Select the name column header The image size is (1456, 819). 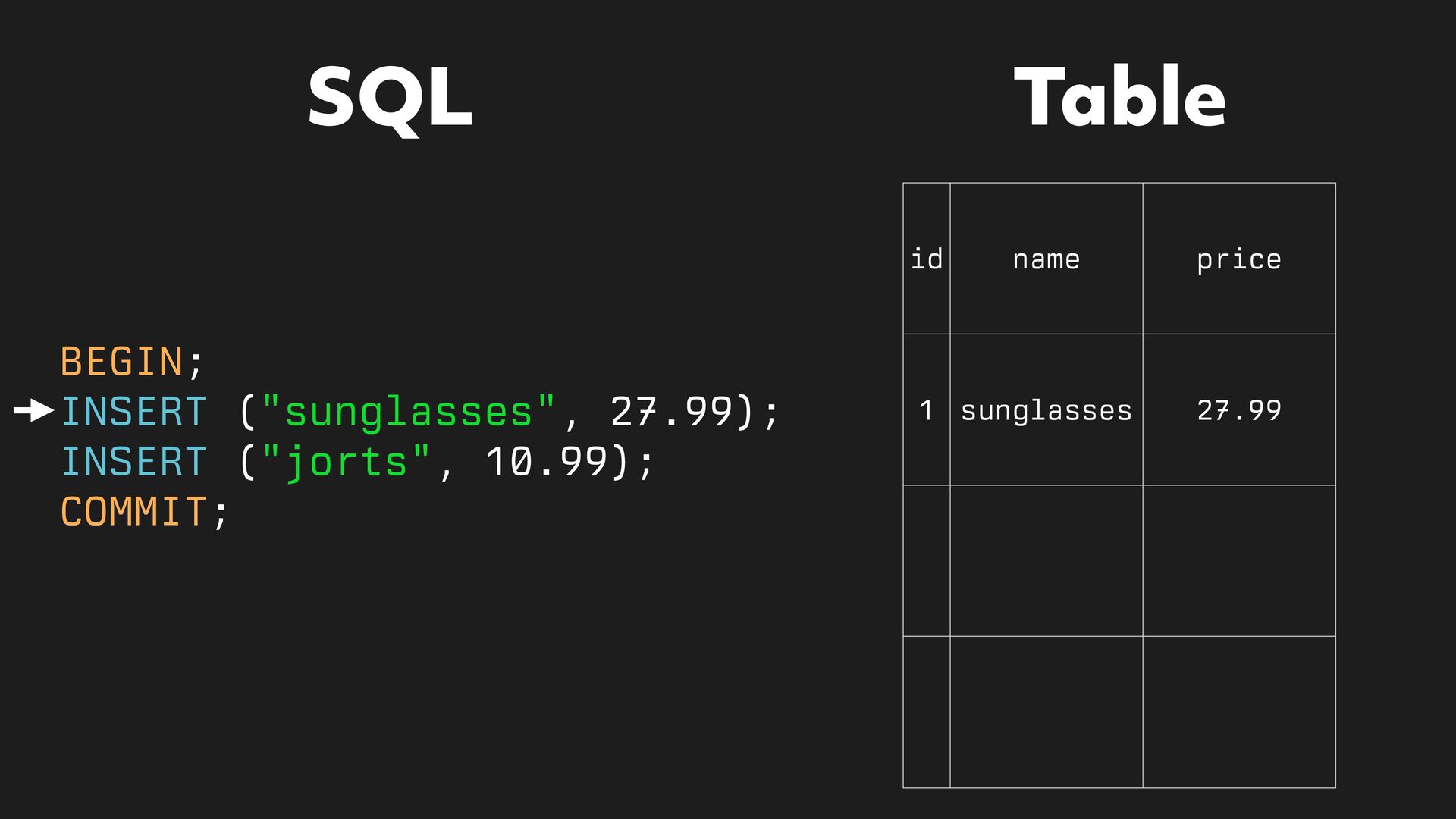(1046, 259)
